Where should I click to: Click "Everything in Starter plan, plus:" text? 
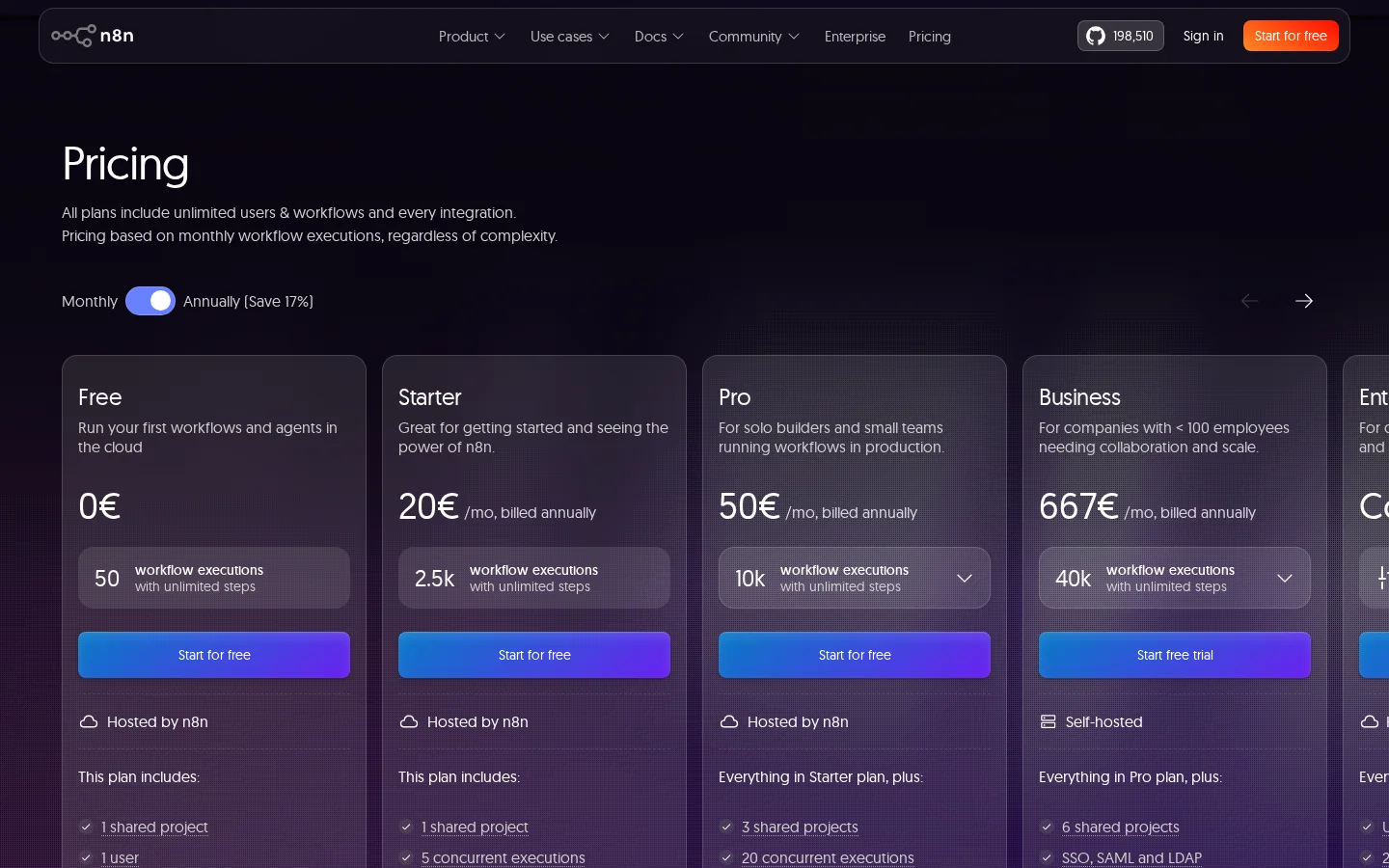tap(821, 776)
